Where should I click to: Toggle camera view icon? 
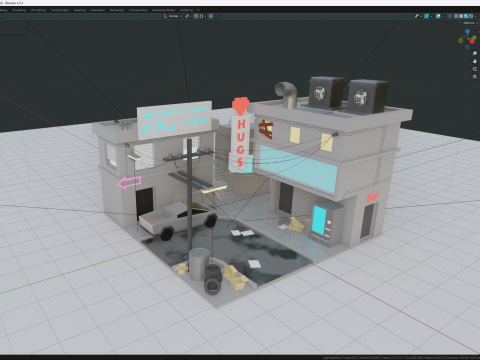click(475, 69)
